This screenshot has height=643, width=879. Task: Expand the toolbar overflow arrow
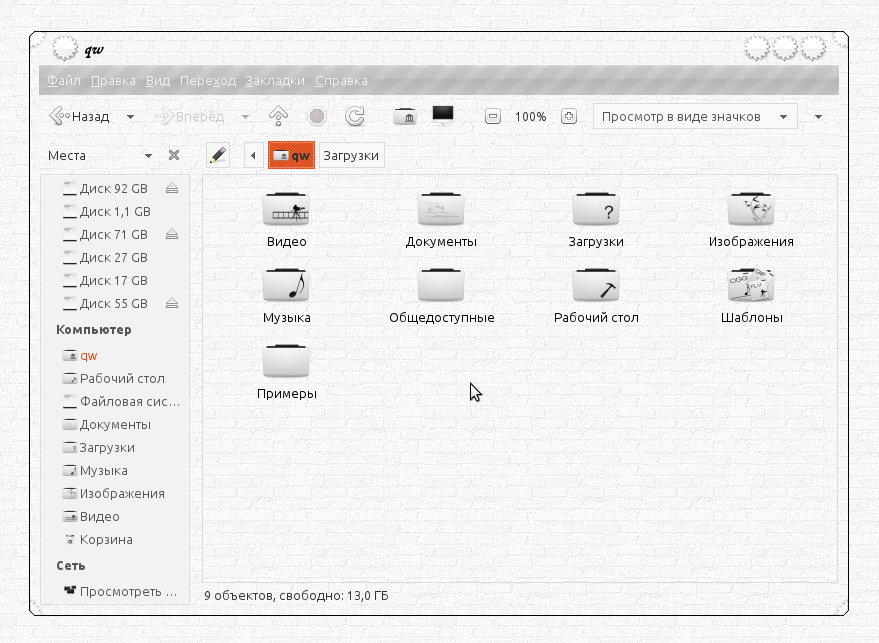[x=818, y=117]
